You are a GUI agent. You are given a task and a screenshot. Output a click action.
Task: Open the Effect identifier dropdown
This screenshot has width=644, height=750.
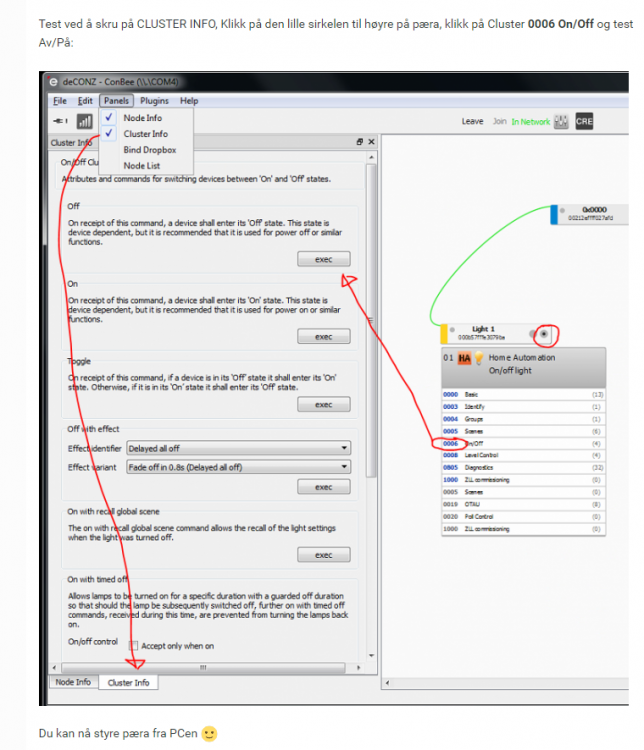pyautogui.click(x=238, y=449)
